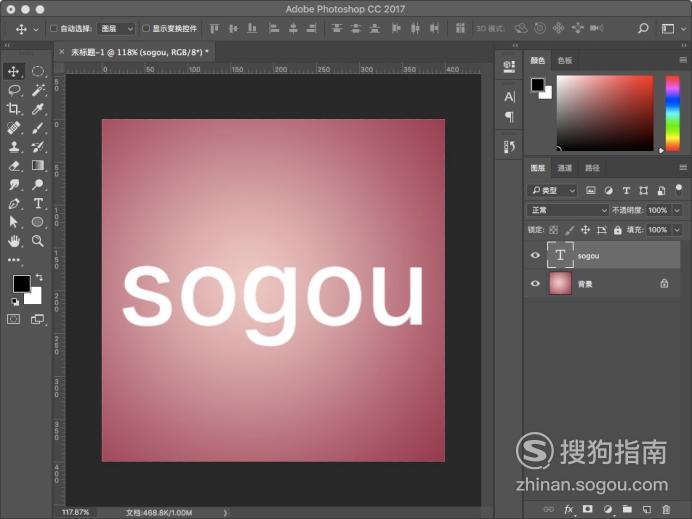Image resolution: width=692 pixels, height=519 pixels.
Task: Open the Color panel options menu
Action: click(x=683, y=60)
